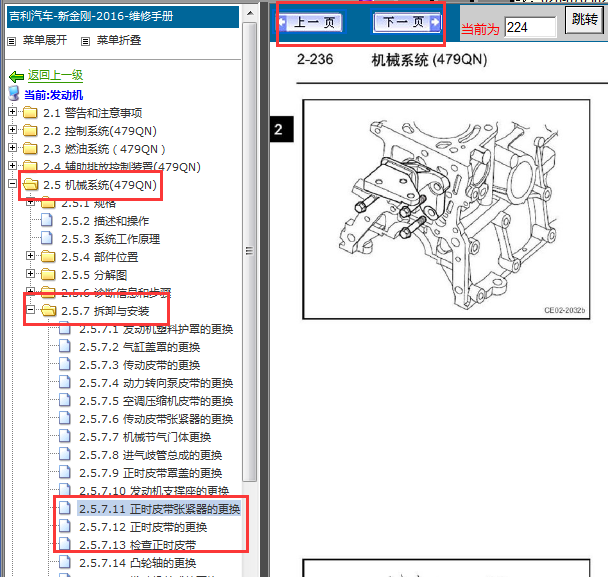Image resolution: width=608 pixels, height=577 pixels.
Task: Expand the 2.4 辅助排放控制装置 node
Action: tap(12, 166)
